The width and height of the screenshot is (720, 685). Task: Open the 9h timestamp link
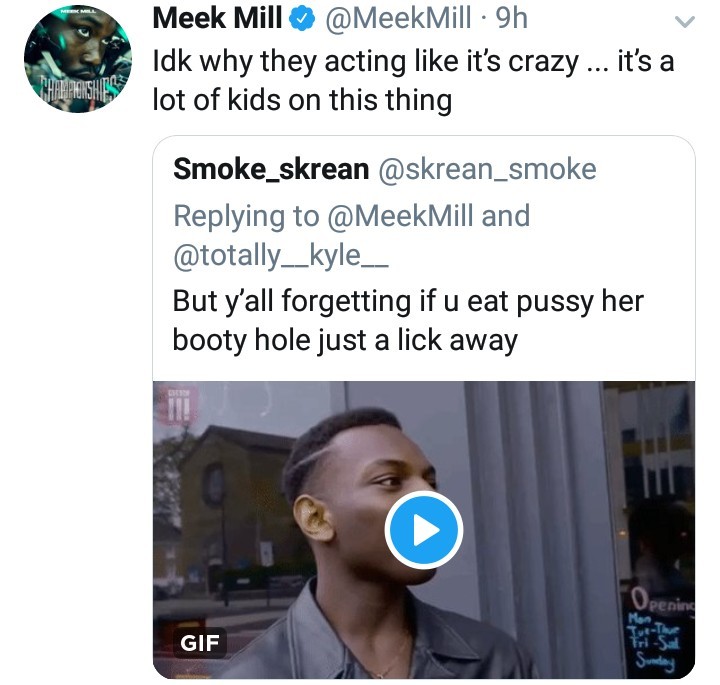[508, 19]
